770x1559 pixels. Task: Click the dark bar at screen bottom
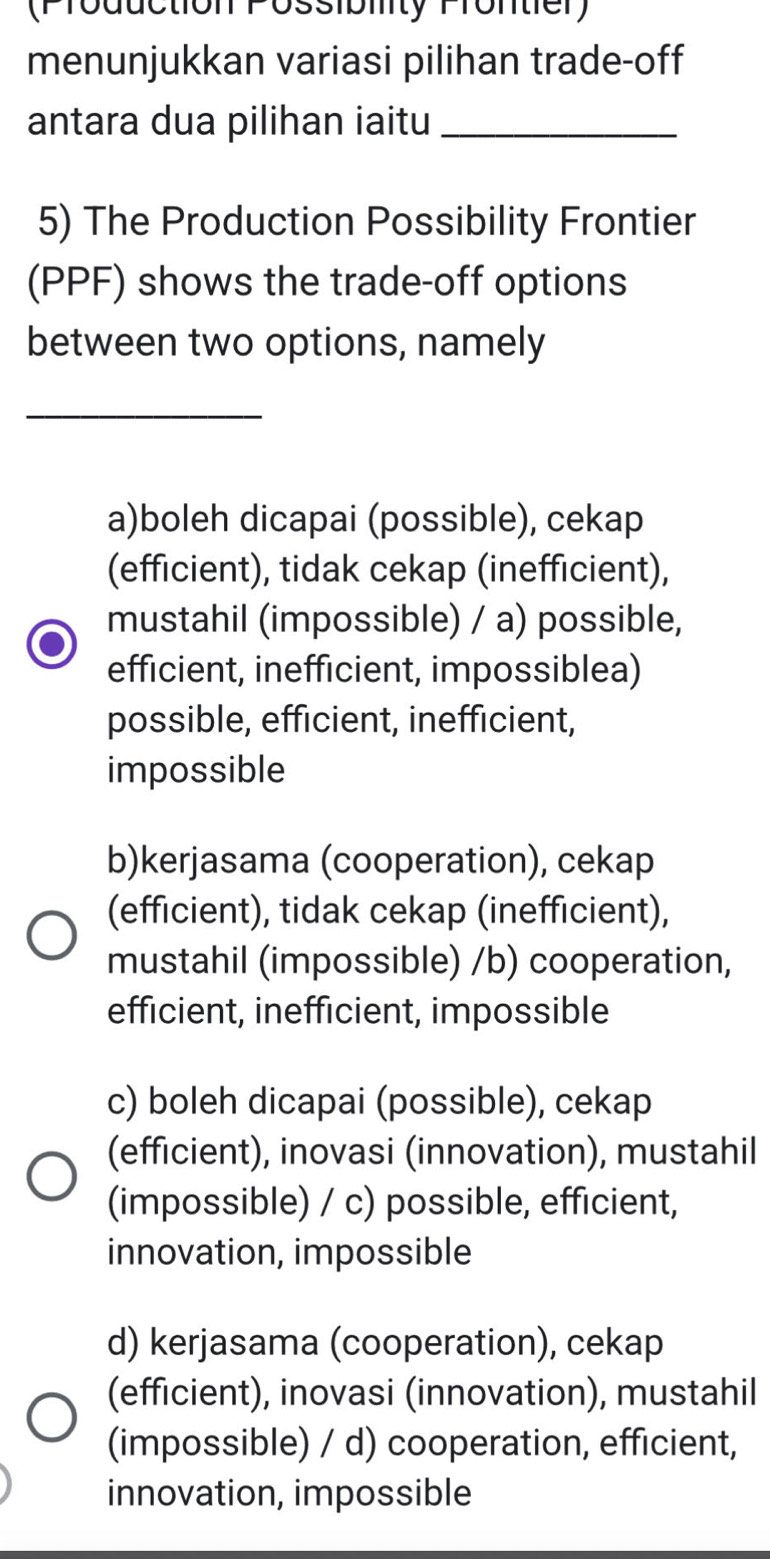tap(385, 1553)
